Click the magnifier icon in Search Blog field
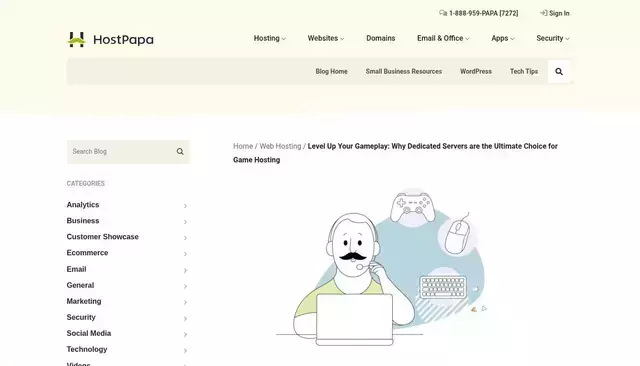This screenshot has width=640, height=366. pos(180,151)
